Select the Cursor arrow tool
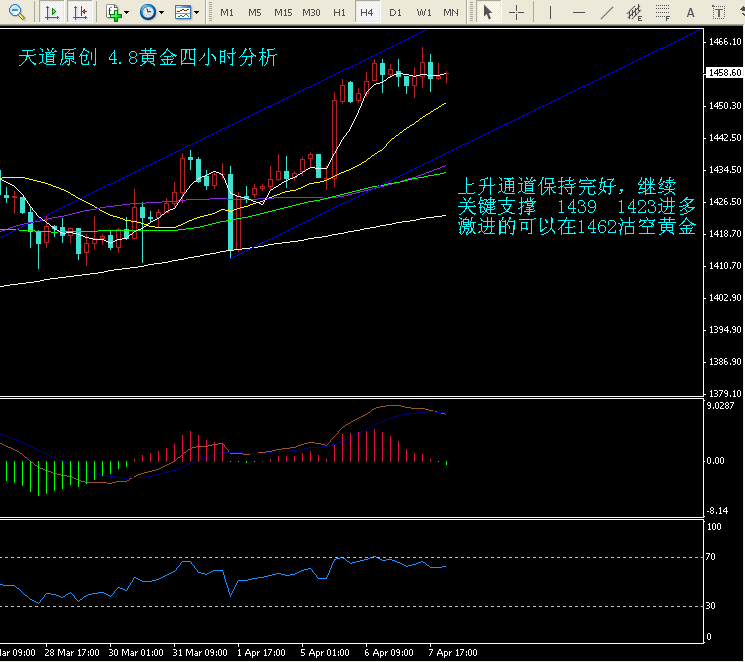The image size is (745, 662). [x=487, y=12]
